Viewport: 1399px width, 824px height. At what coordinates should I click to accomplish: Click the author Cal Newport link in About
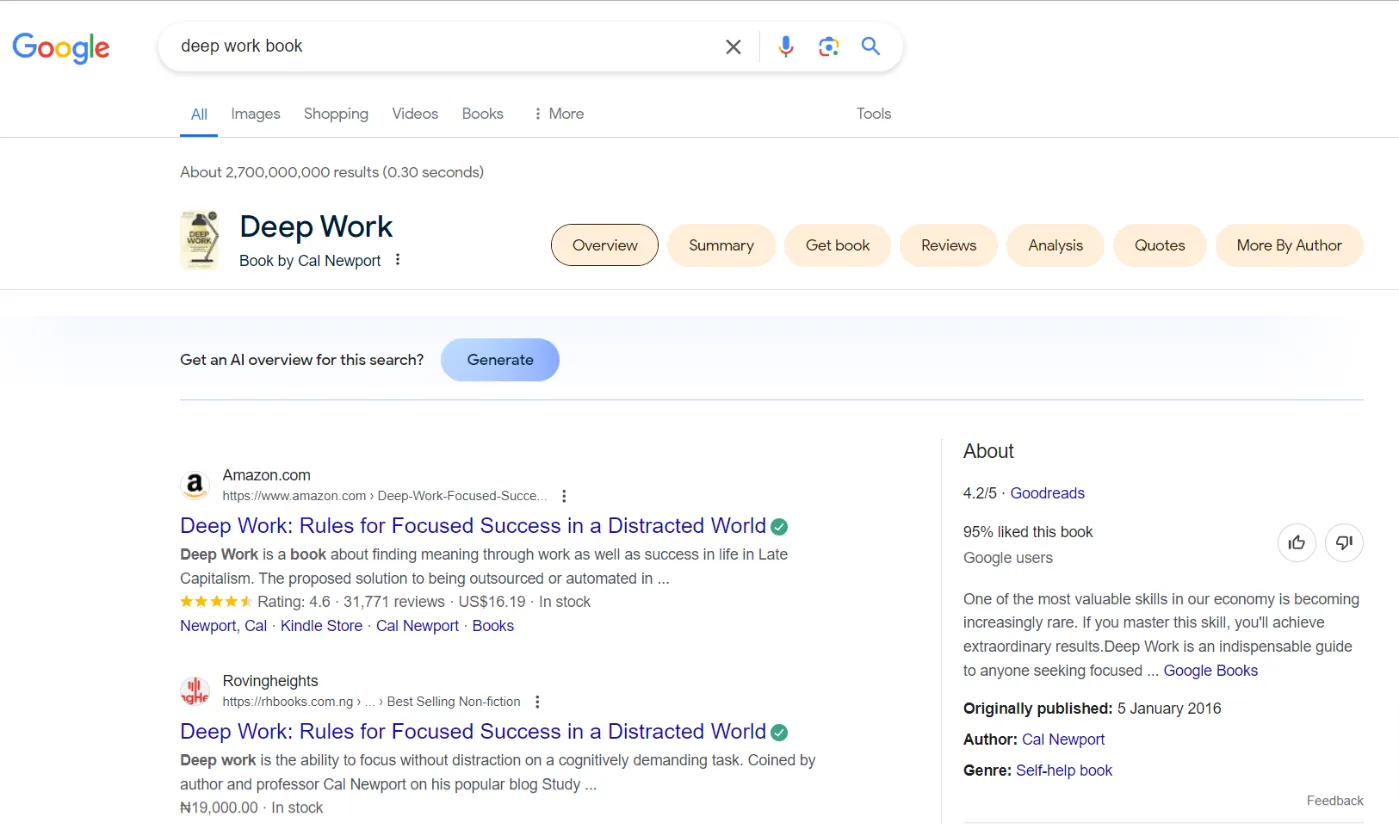point(1063,740)
